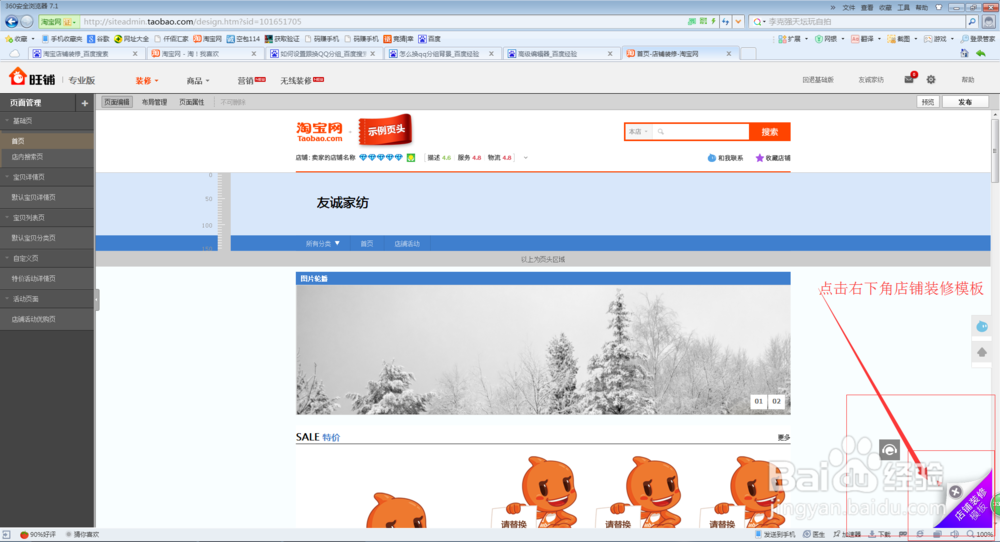Open the 装修 dropdown menu

(147, 81)
